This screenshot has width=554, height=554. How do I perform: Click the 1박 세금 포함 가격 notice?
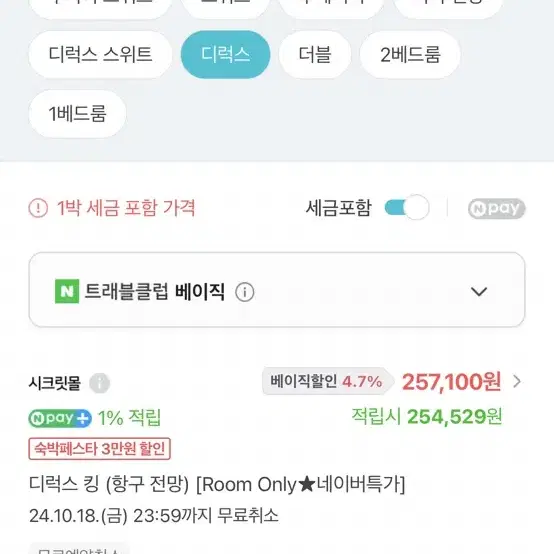tap(125, 208)
